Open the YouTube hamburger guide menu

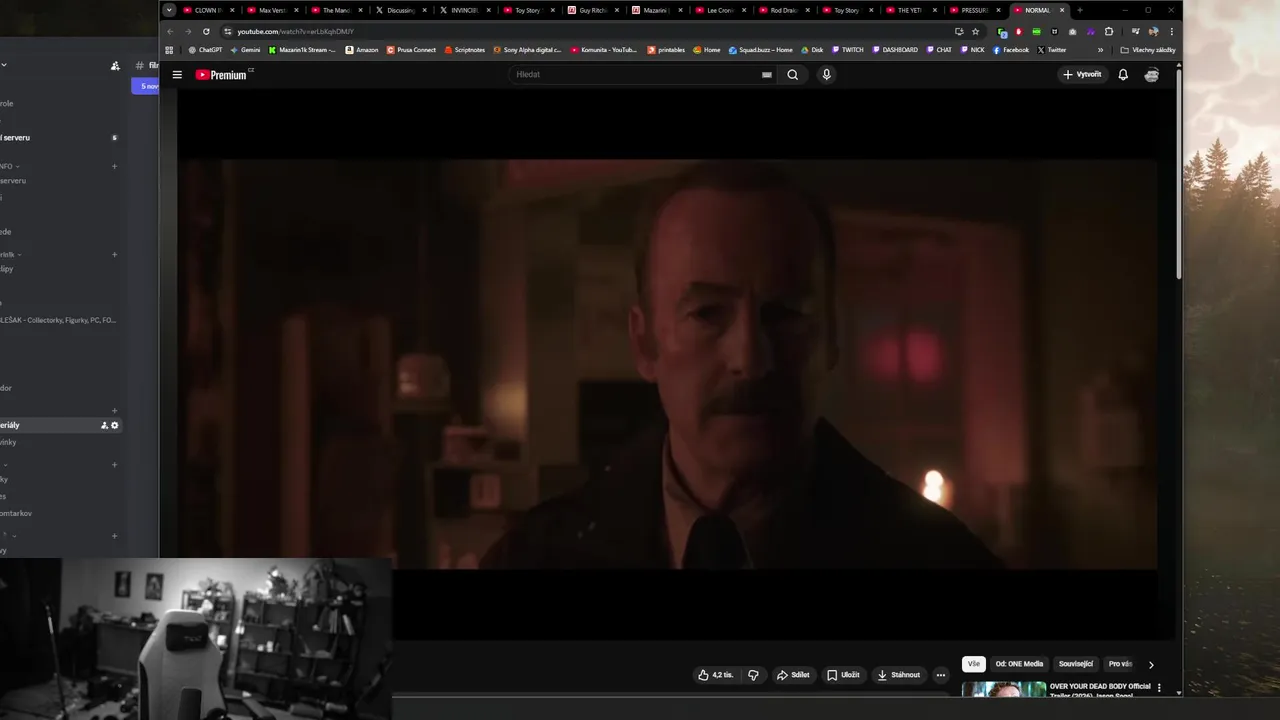177,75
